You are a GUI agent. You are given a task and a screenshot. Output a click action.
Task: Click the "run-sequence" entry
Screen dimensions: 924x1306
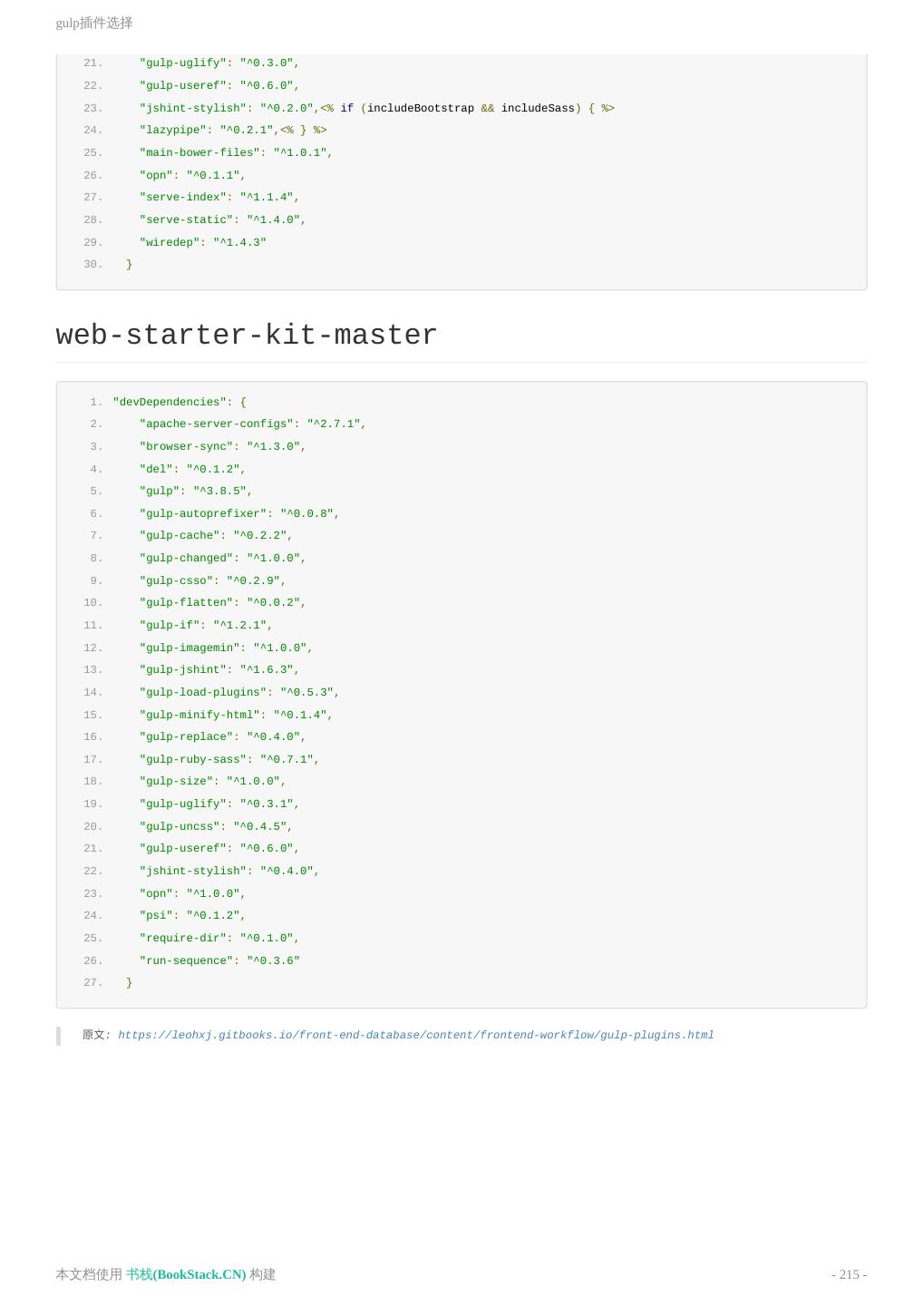(188, 960)
